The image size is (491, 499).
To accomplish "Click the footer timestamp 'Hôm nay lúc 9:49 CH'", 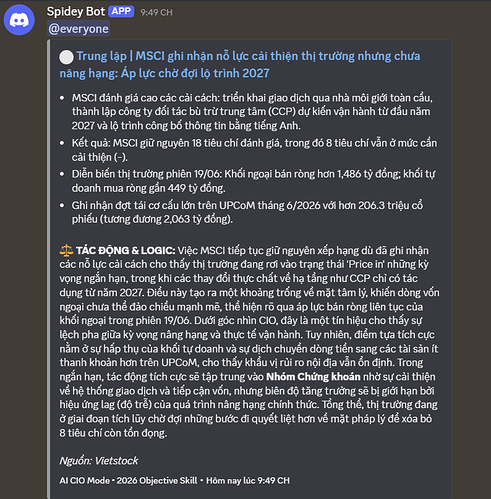I will click(248, 481).
